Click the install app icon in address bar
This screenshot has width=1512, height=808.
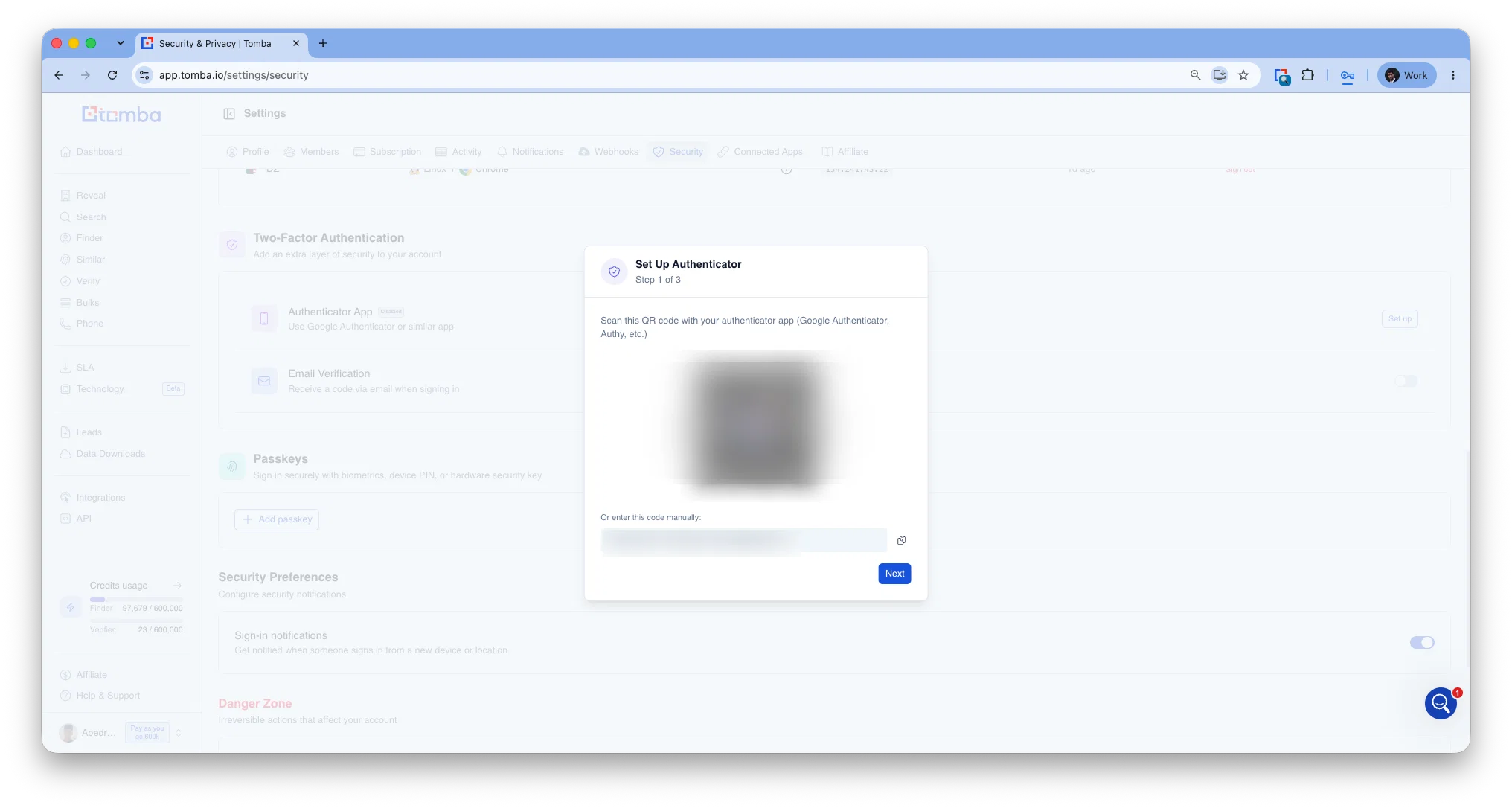point(1220,75)
